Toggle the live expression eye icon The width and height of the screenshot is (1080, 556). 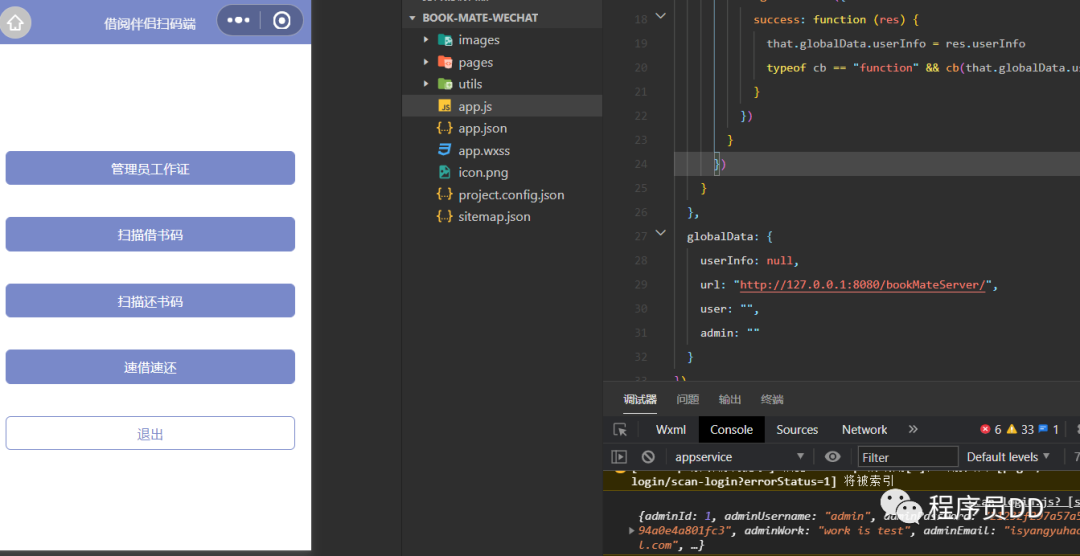(x=832, y=457)
